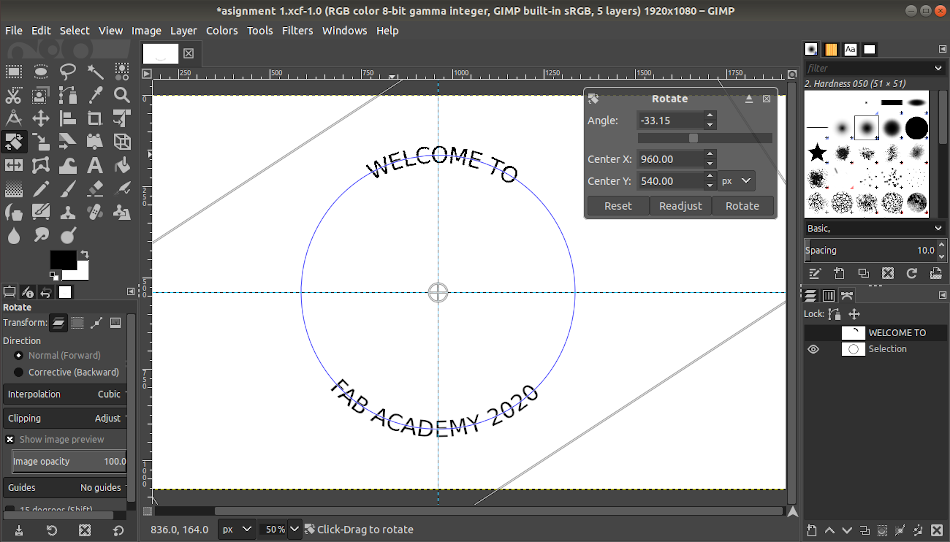Click the black foreground color swatch
The width and height of the screenshot is (950, 542).
(63, 260)
